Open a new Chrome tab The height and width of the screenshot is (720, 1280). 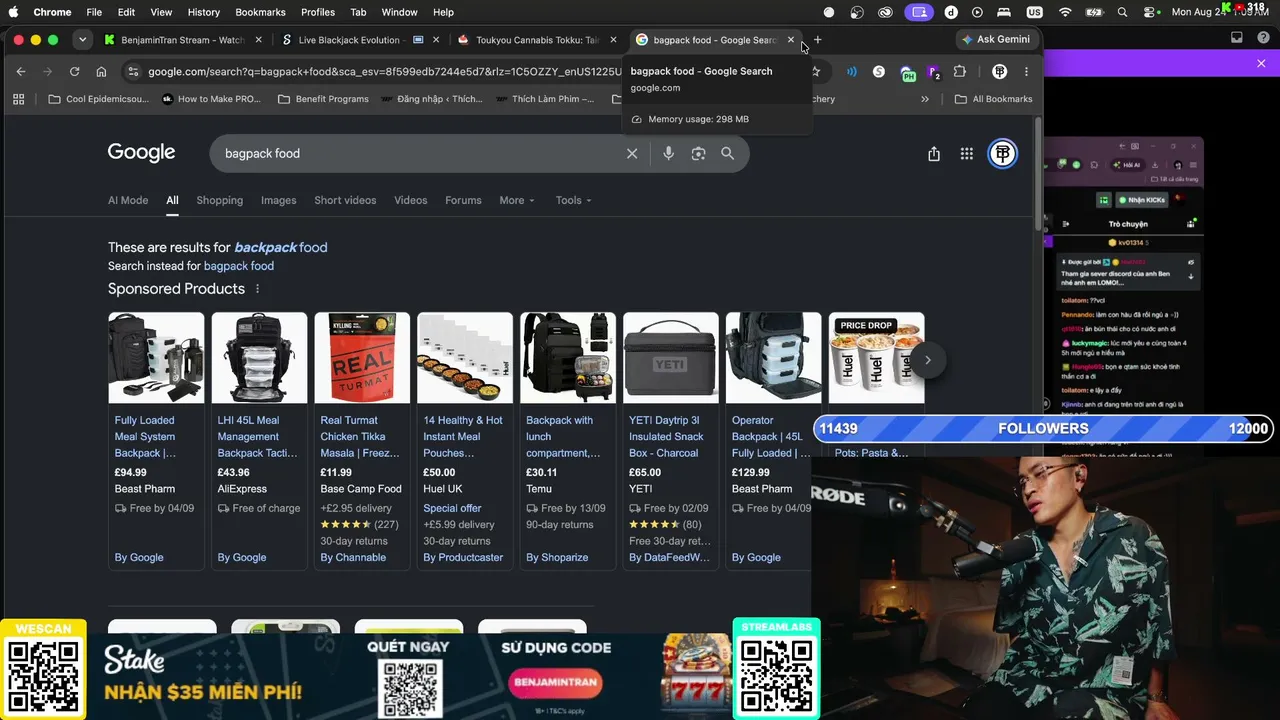817,40
